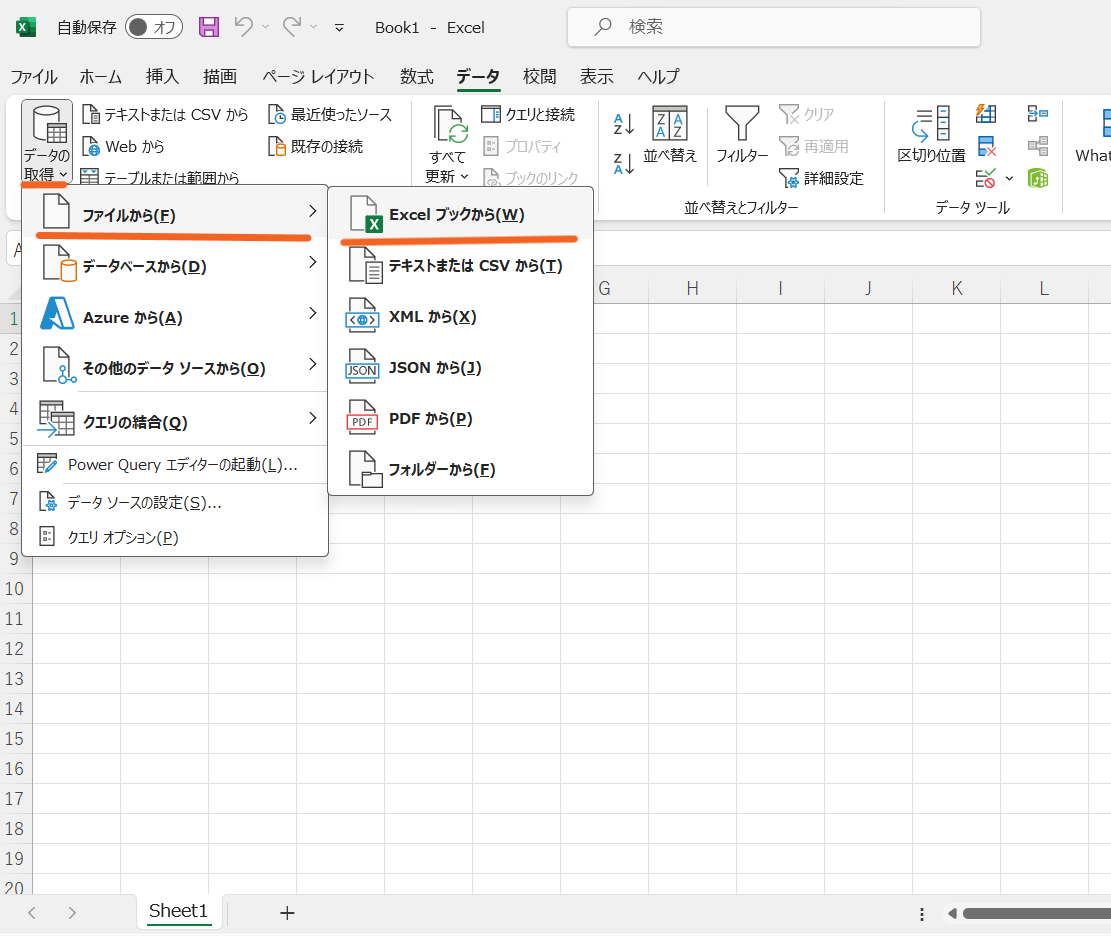Choose XML から(X) in submenu
Viewport: 1111px width, 936px height.
(x=461, y=316)
